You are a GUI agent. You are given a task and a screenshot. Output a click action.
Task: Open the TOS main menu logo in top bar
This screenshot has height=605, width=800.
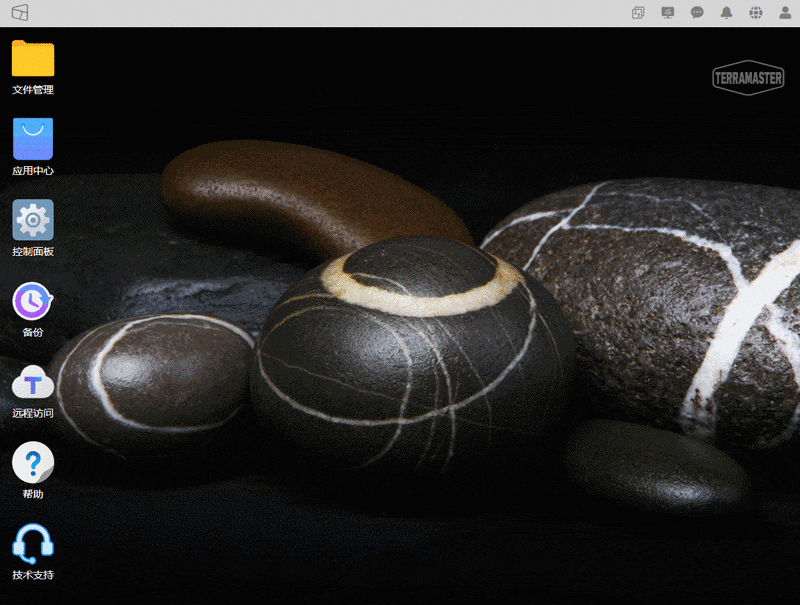[20, 13]
